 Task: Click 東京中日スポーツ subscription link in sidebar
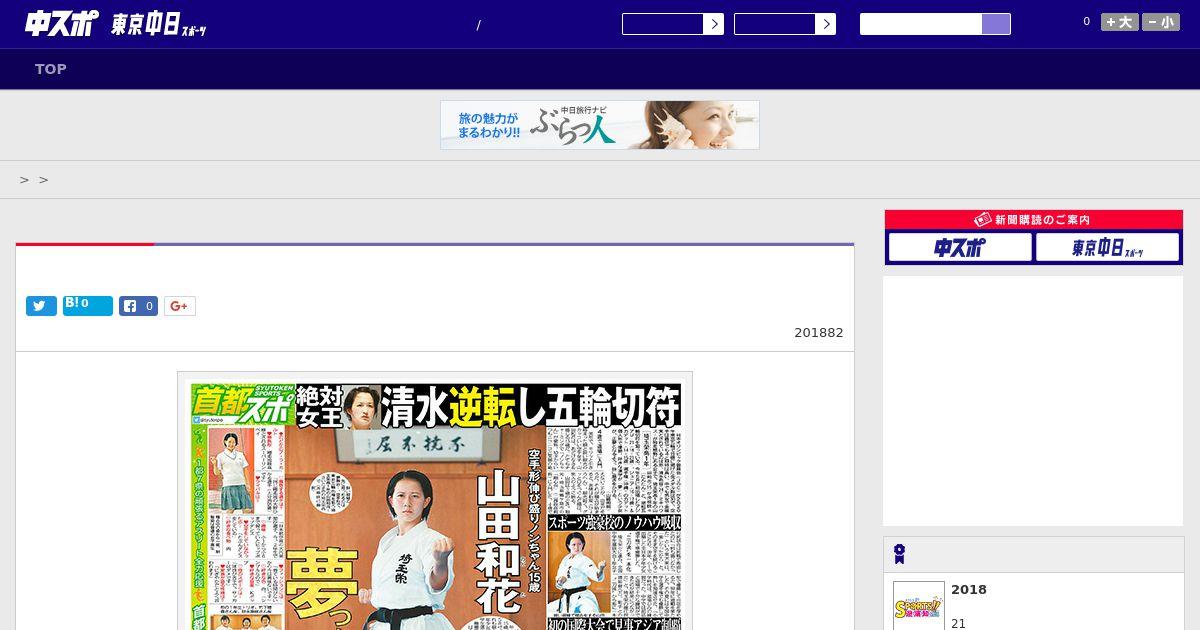pos(1108,247)
